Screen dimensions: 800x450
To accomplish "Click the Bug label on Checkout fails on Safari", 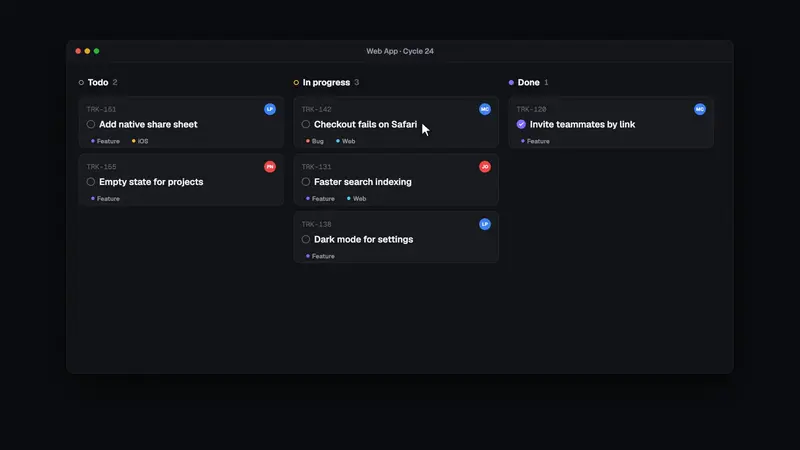I will tap(314, 141).
